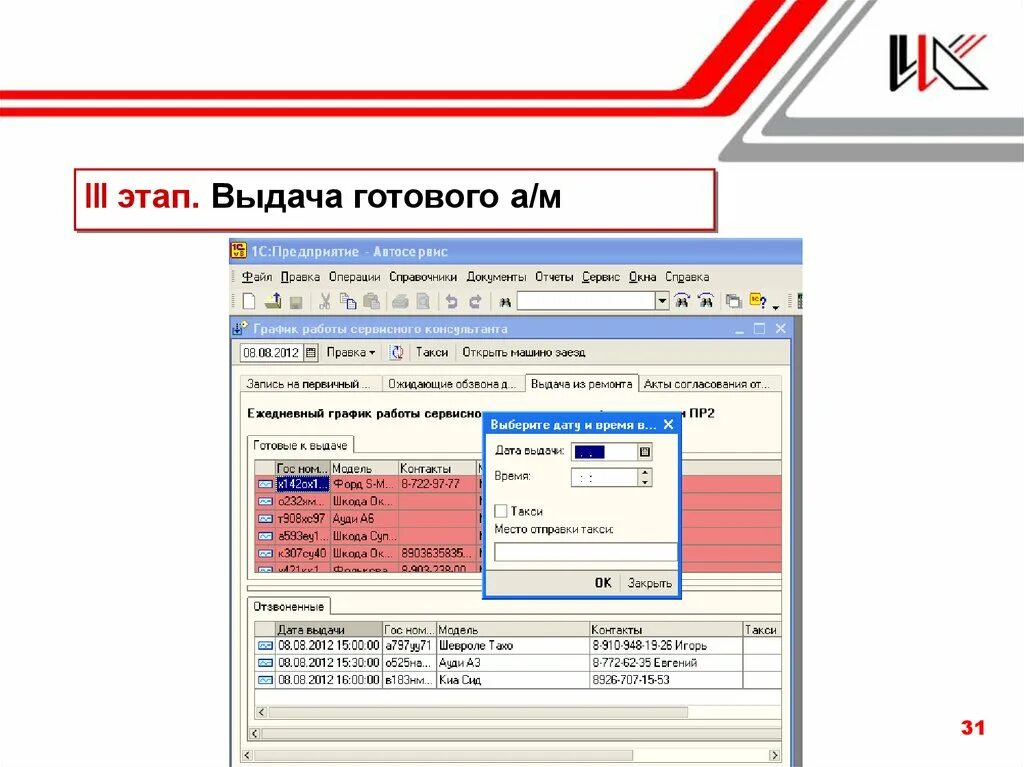Open calendar next to date 08.08.2012
Screen dimensions: 1024x767
[312, 353]
